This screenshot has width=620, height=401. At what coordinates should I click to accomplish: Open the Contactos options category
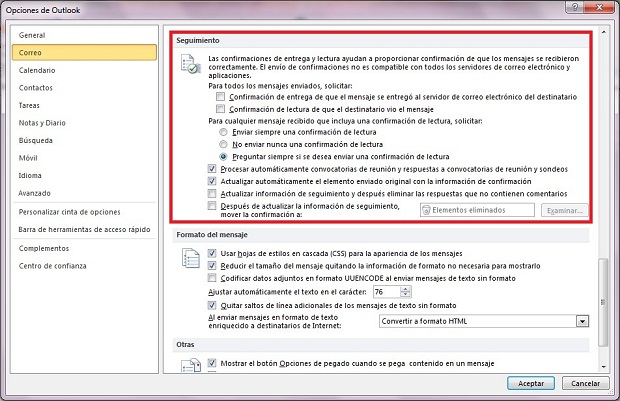(84, 88)
